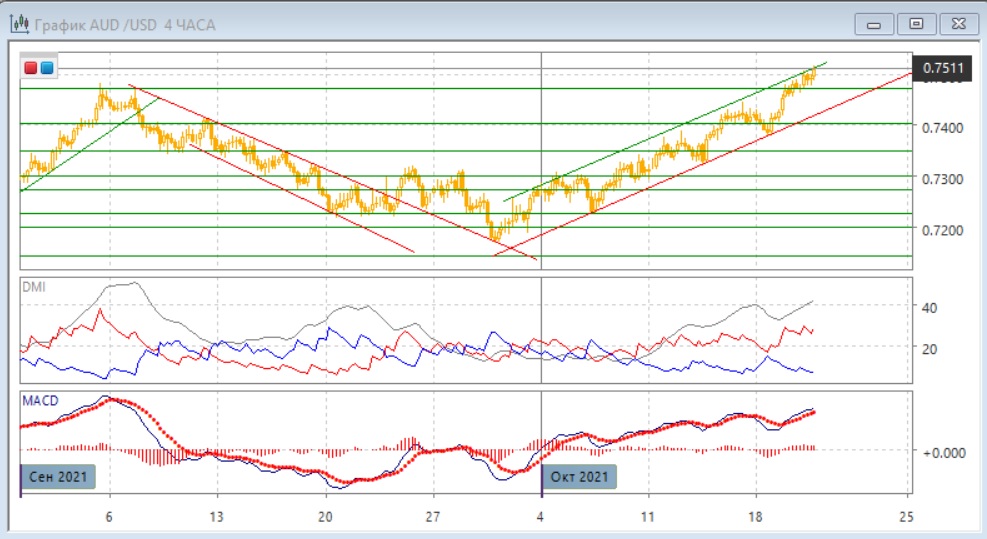Click the blue square button on chart
Viewport: 987px width, 539px height.
[46, 68]
